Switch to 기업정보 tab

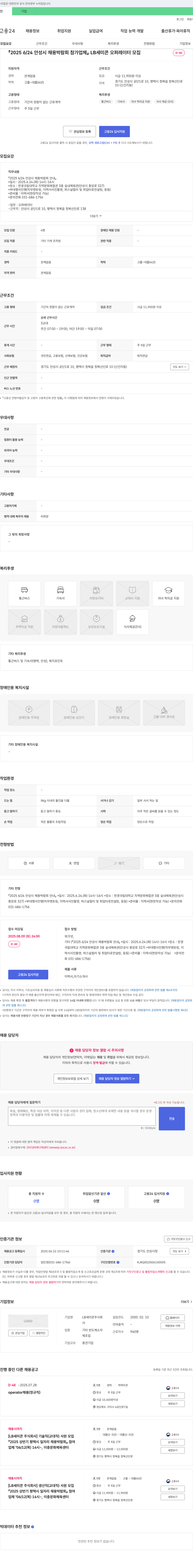[x=185, y=44]
